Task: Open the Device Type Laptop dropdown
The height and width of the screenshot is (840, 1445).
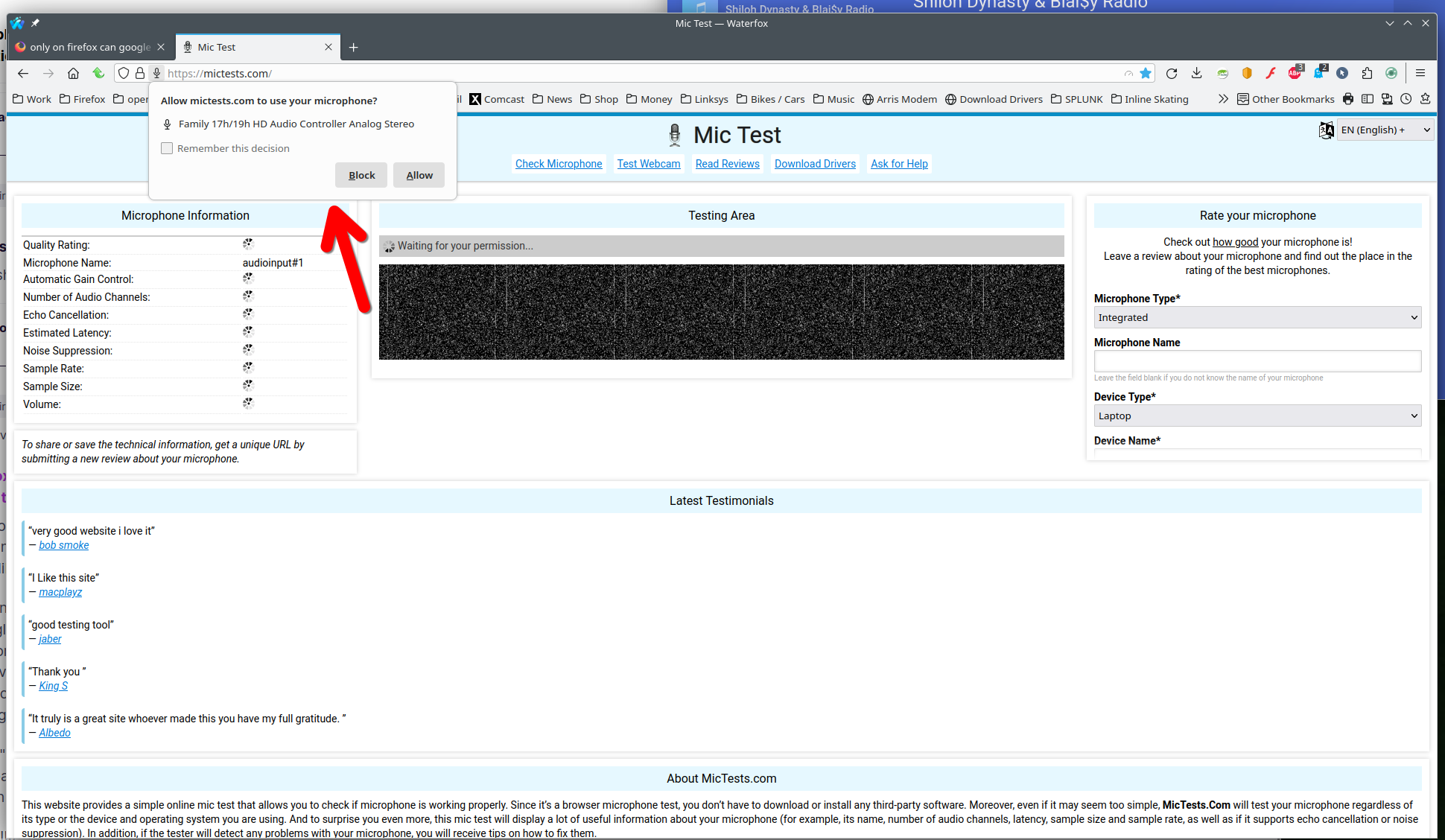Action: [x=1257, y=416]
